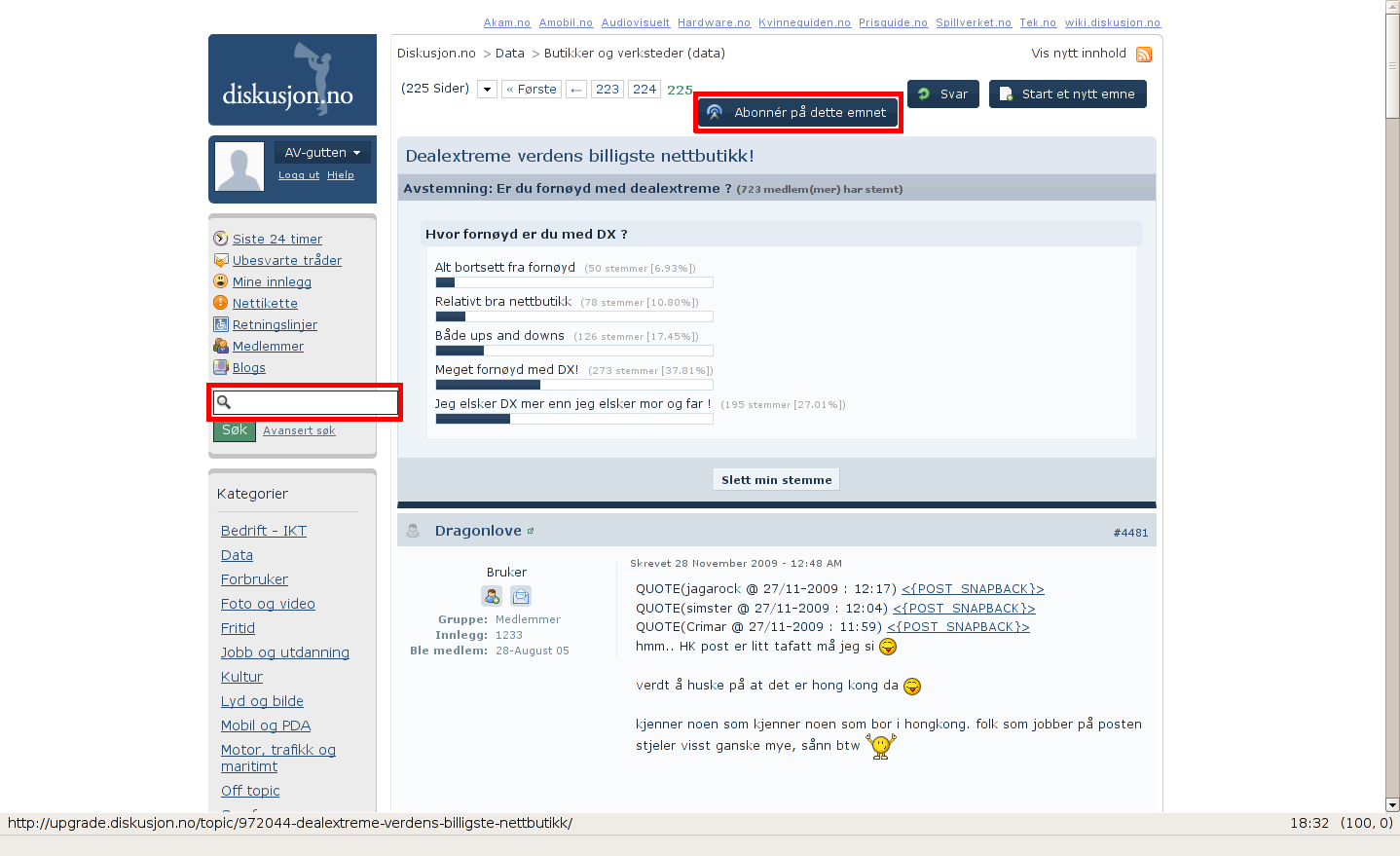Click the vertical scrollbar down arrow
Viewport: 1400px width, 856px height.
click(1392, 805)
